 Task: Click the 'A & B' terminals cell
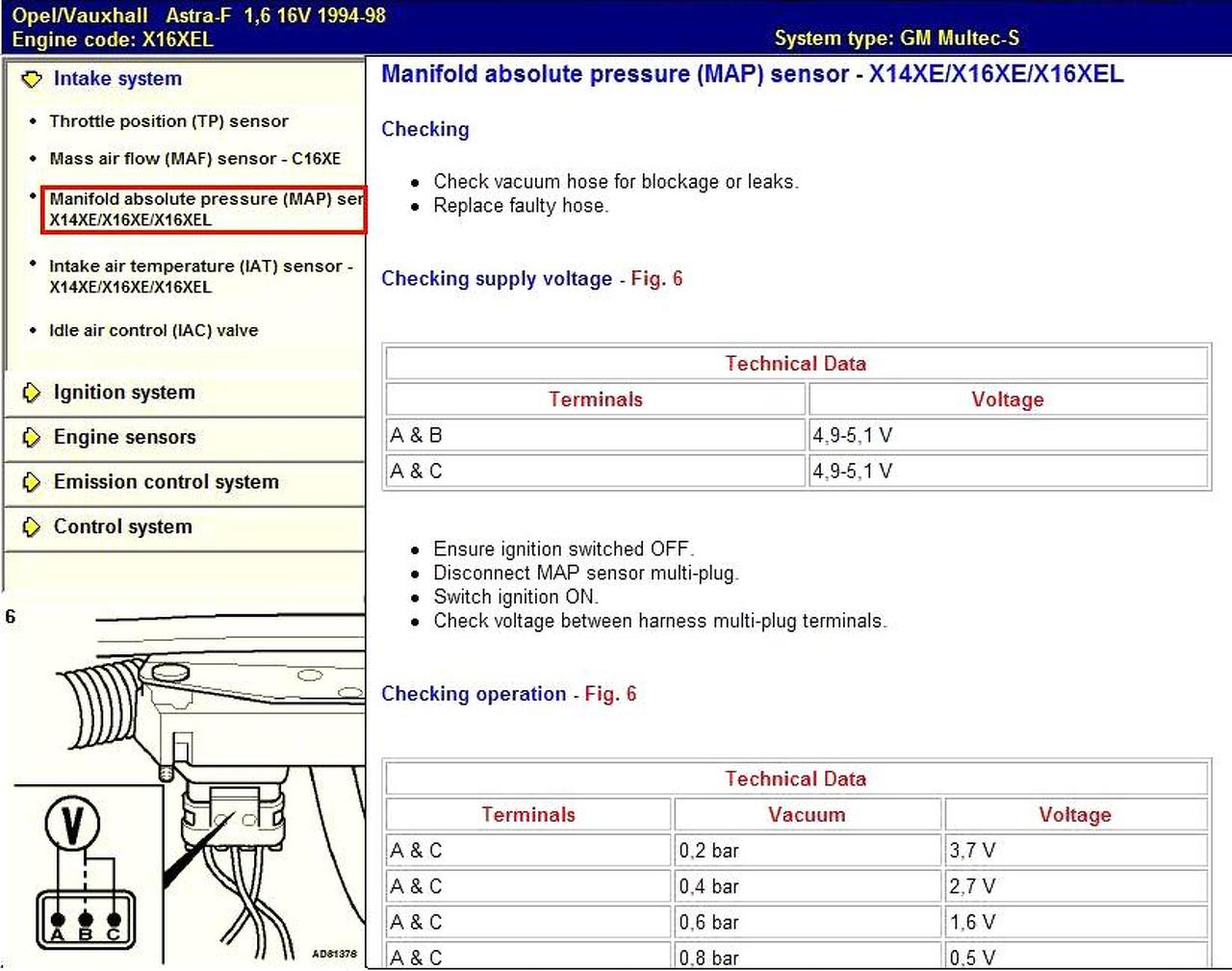595,435
